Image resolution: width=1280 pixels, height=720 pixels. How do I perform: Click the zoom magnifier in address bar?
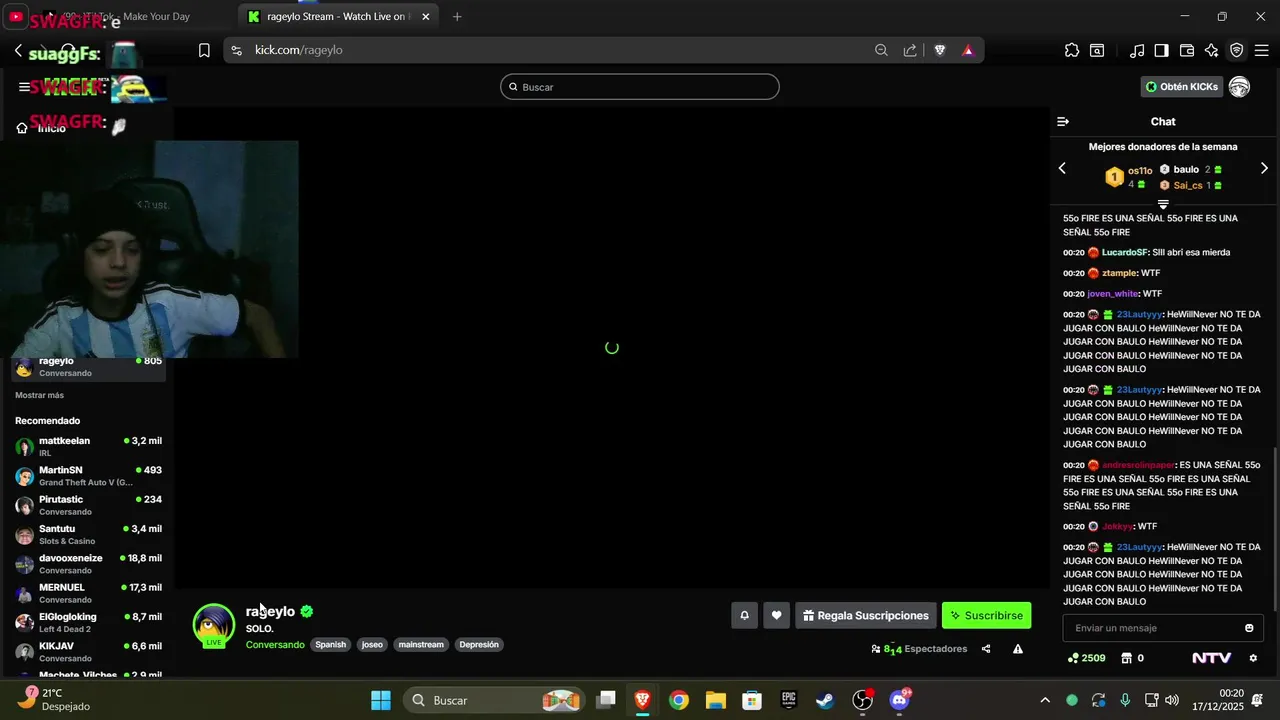click(881, 50)
